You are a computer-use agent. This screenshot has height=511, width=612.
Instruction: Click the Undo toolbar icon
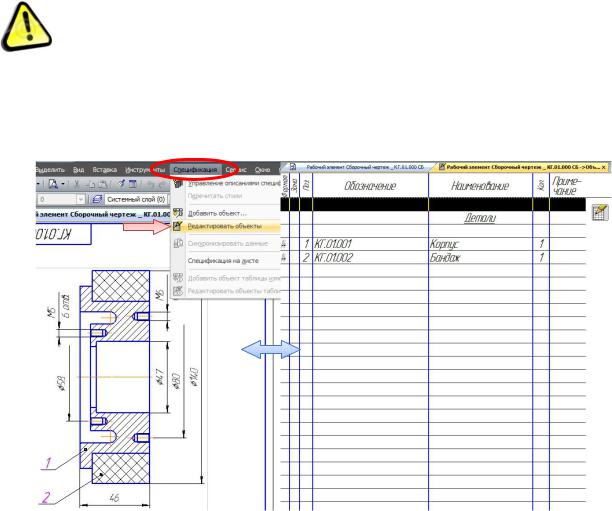coord(151,184)
